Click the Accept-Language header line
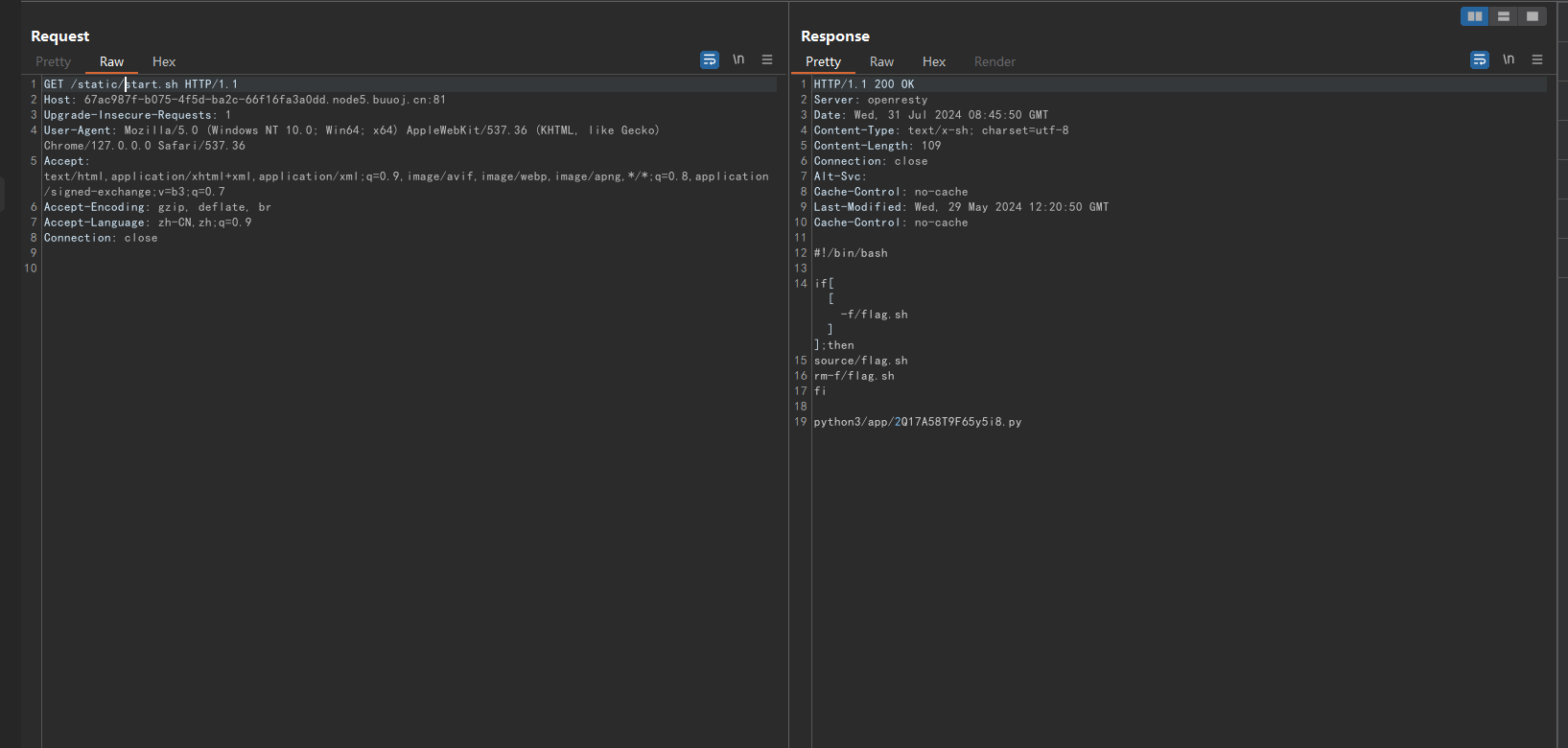 tap(148, 222)
